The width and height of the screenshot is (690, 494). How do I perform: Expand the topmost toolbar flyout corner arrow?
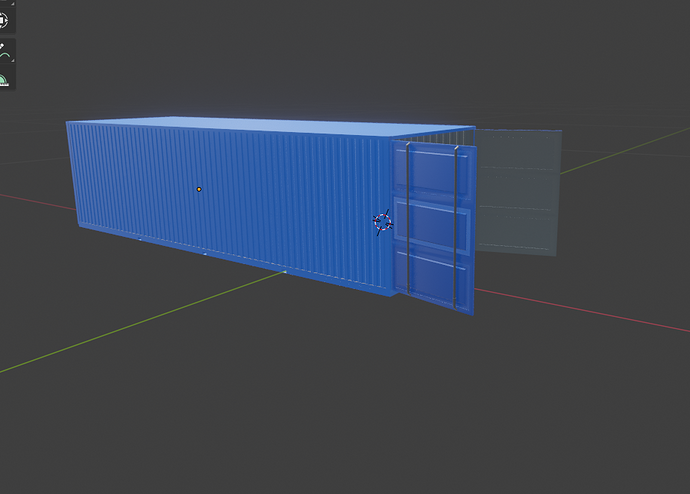coord(12,4)
